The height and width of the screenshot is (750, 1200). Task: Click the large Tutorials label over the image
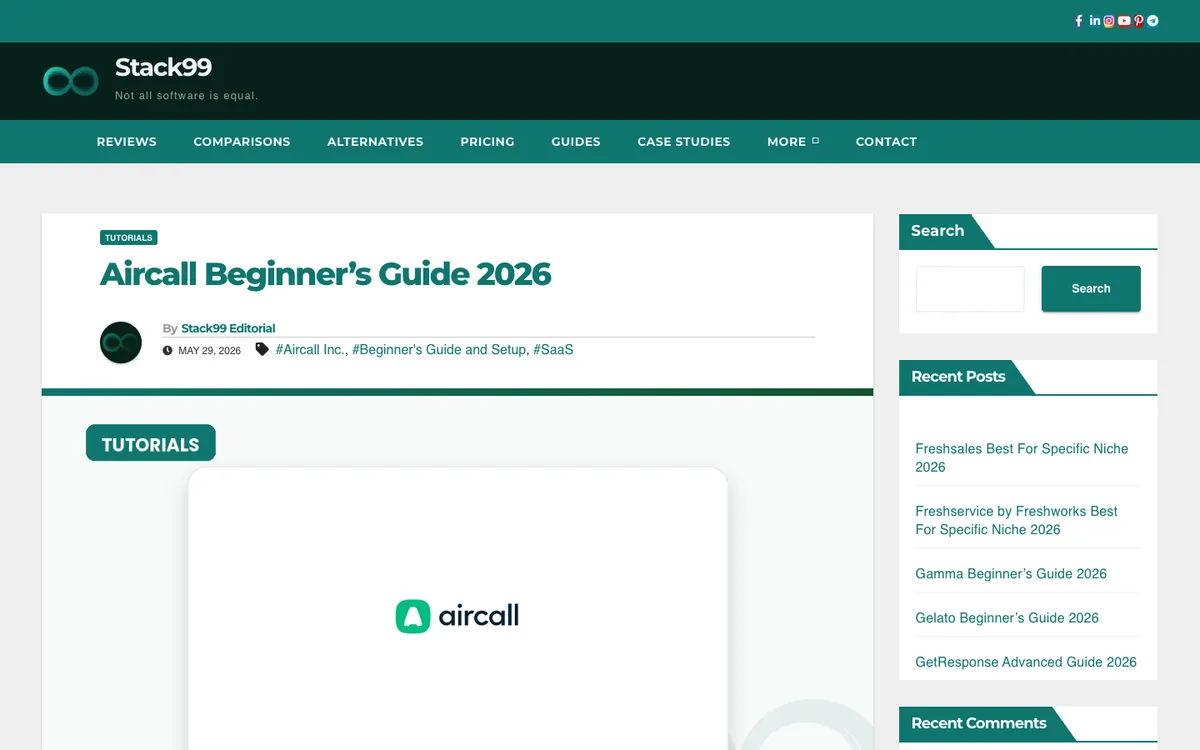tap(151, 444)
